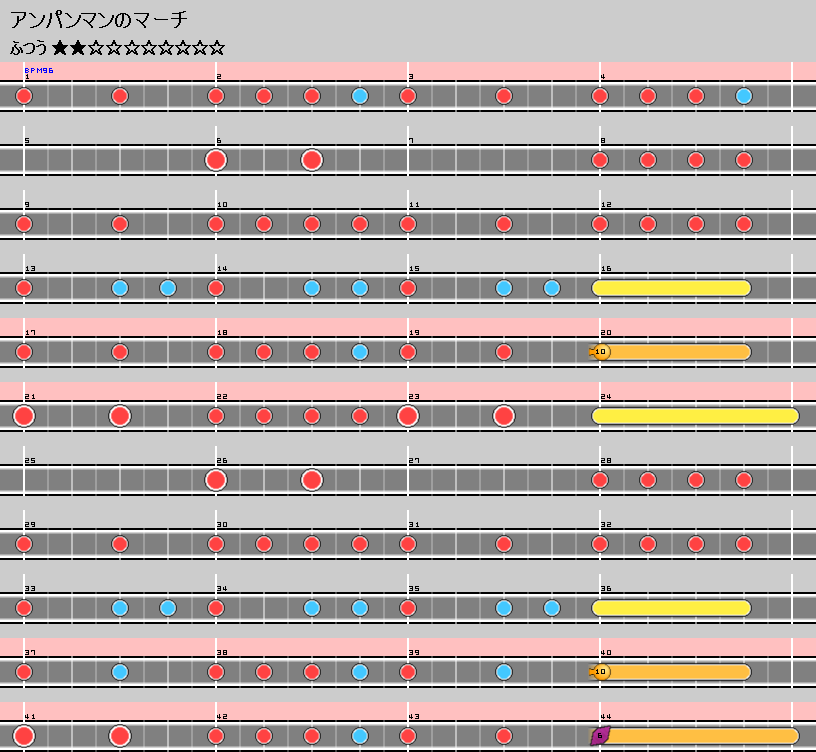Click the measure 30 number label
Viewport: 816px width, 752px height.
222,525
